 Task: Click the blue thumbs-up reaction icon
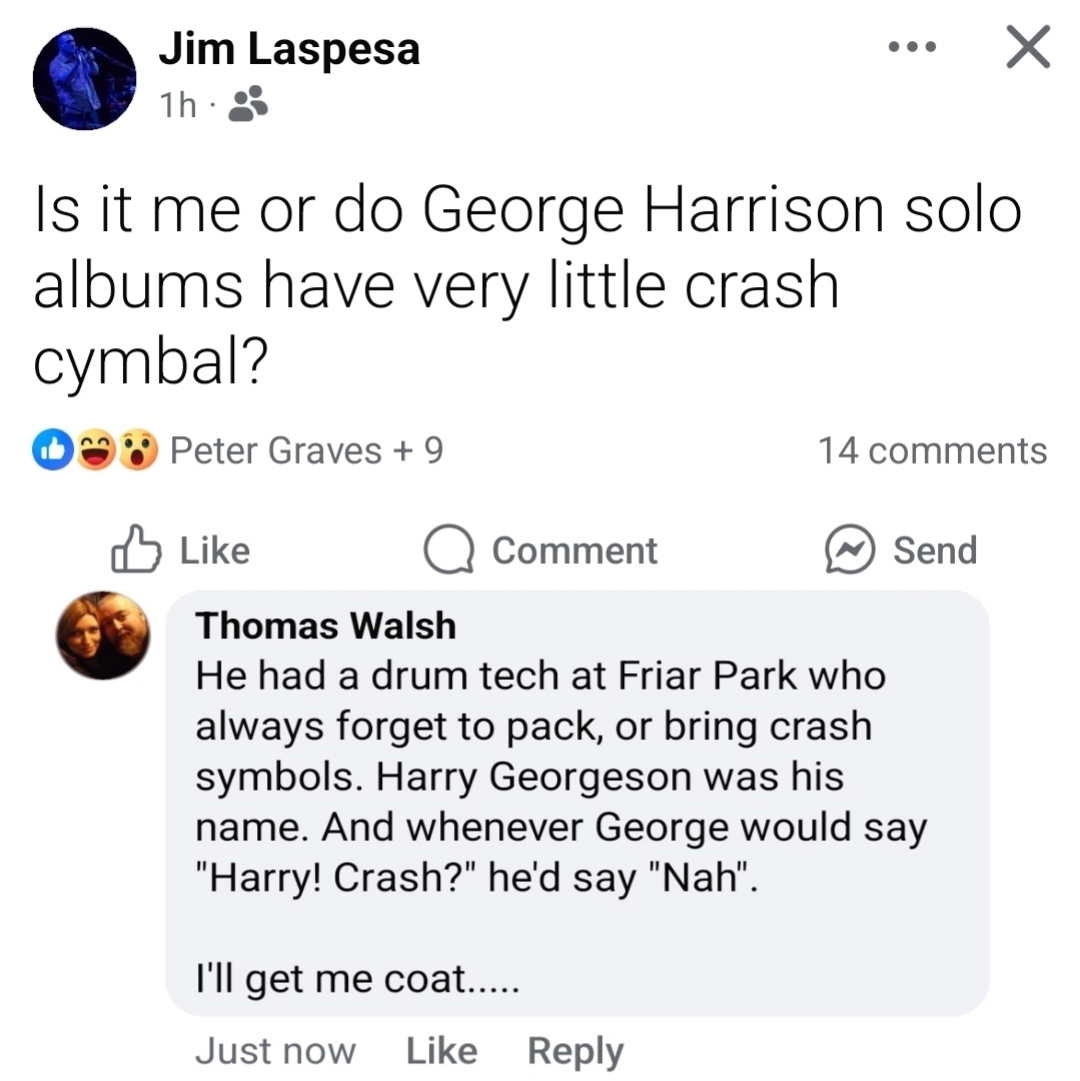pyautogui.click(x=52, y=451)
